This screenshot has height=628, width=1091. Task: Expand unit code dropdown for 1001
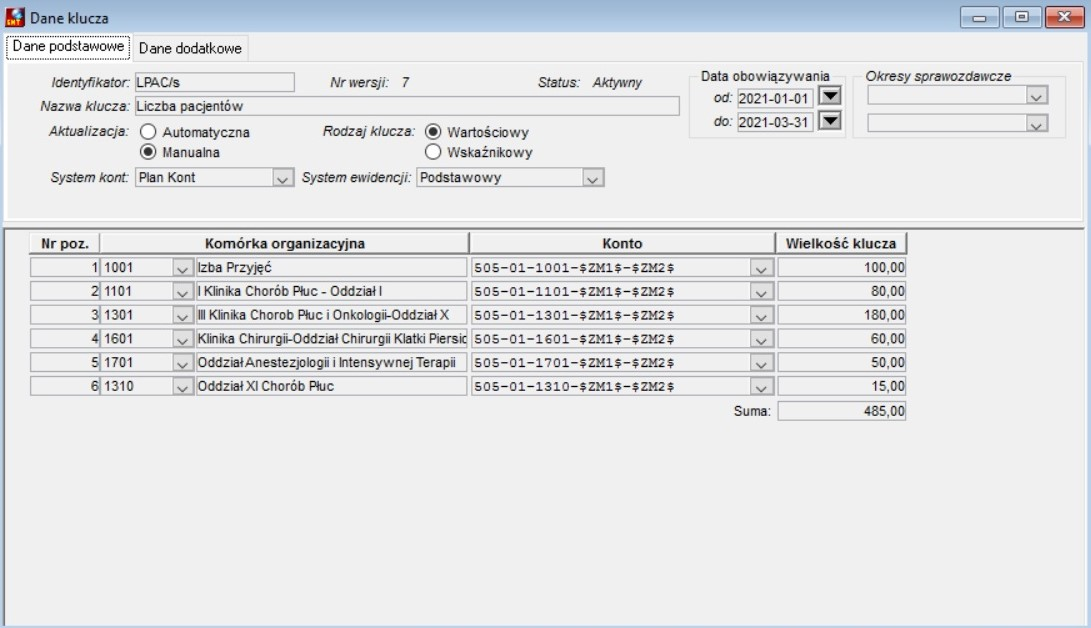pos(182,268)
